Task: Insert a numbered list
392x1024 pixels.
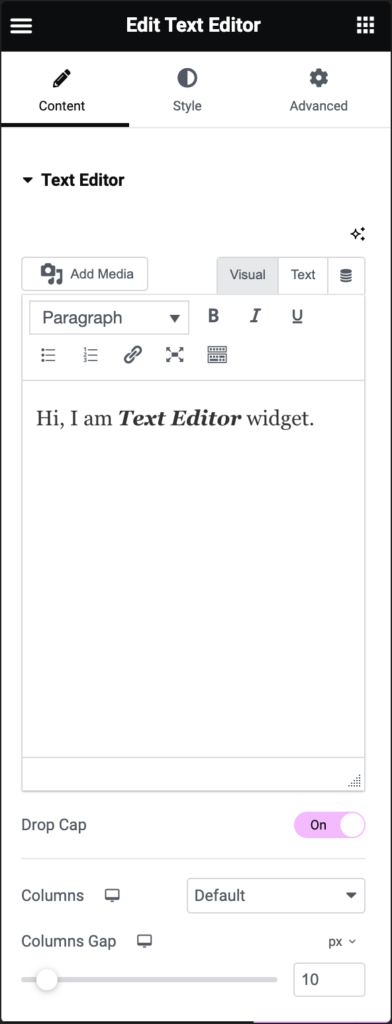Action: click(x=90, y=355)
